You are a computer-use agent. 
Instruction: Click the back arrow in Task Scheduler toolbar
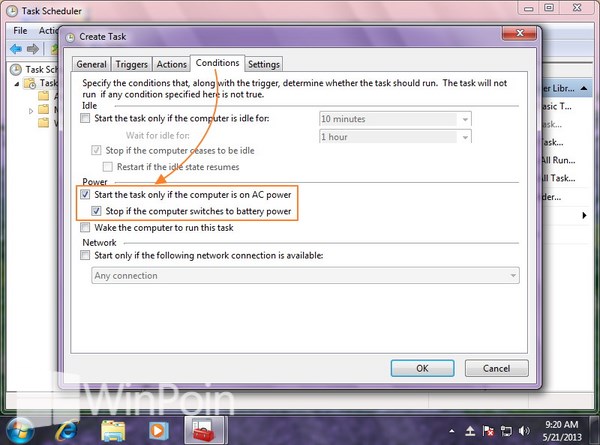point(16,49)
